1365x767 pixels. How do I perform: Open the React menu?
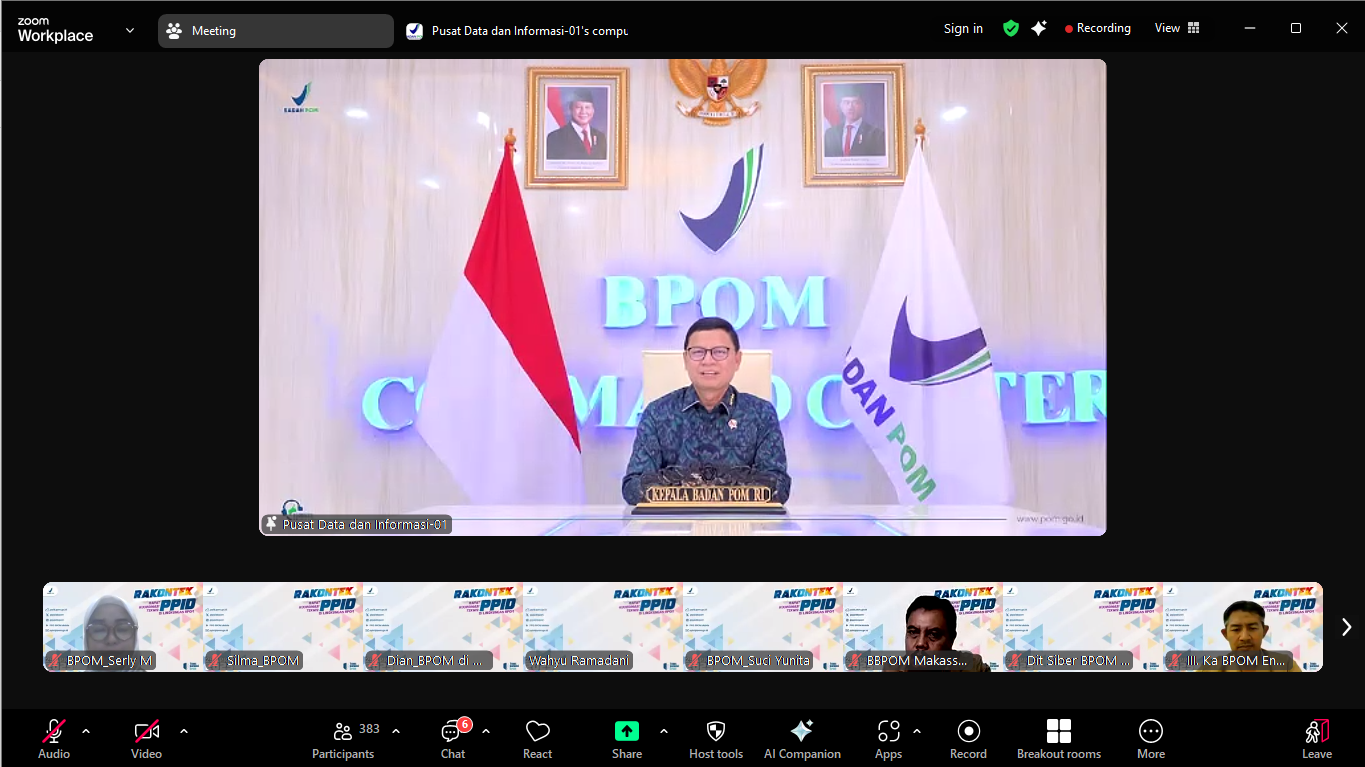pos(538,739)
